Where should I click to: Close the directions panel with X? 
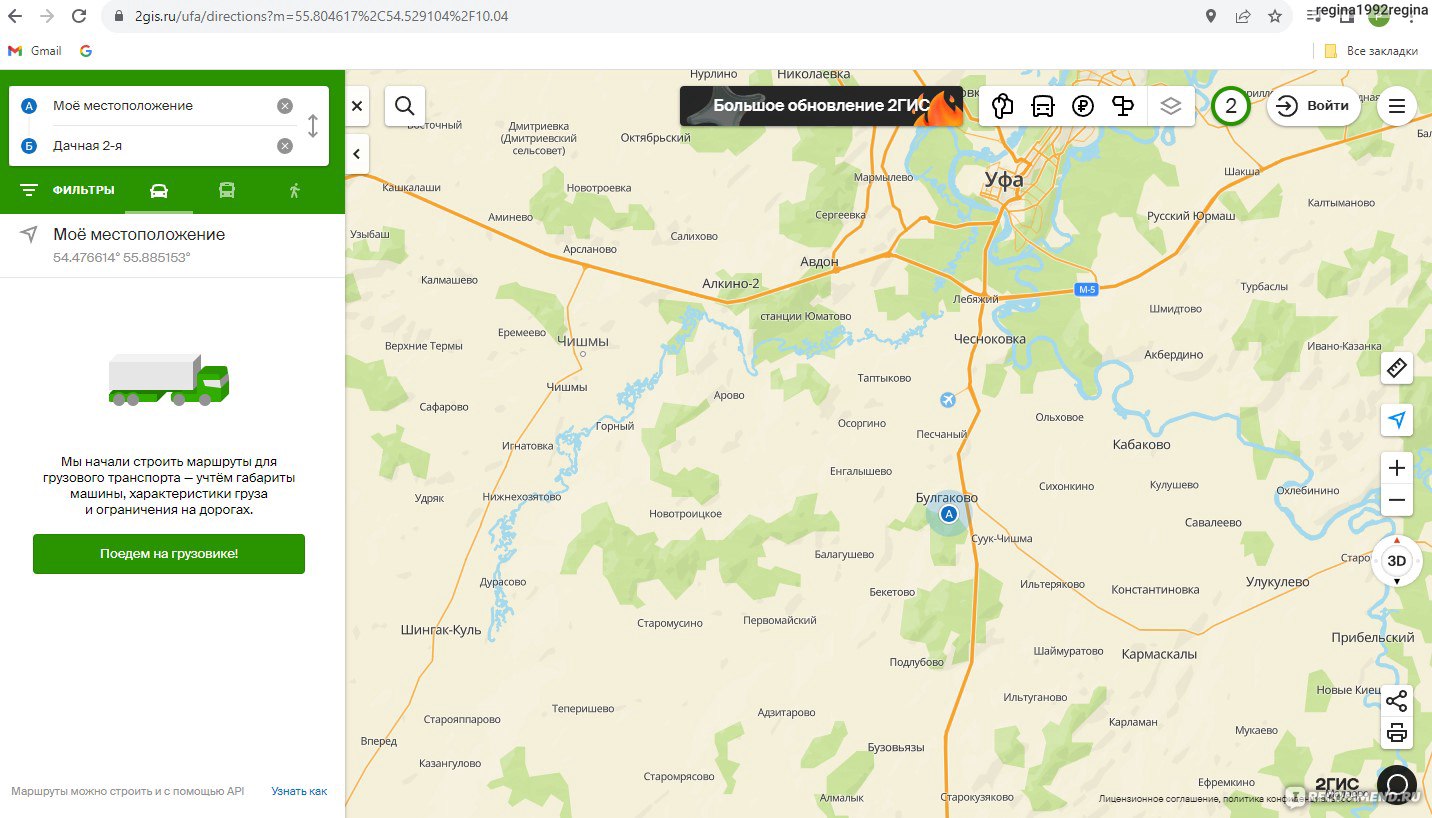click(x=357, y=105)
